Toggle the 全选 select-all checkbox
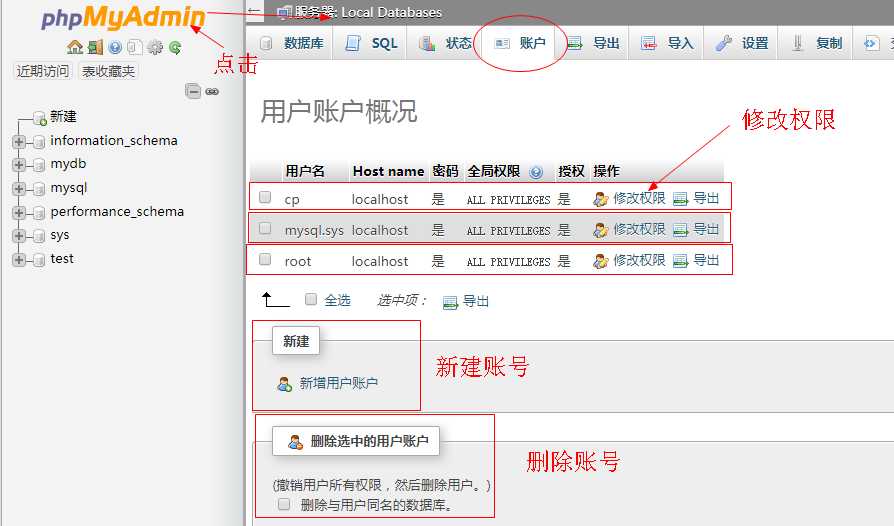The image size is (894, 526). pos(311,299)
